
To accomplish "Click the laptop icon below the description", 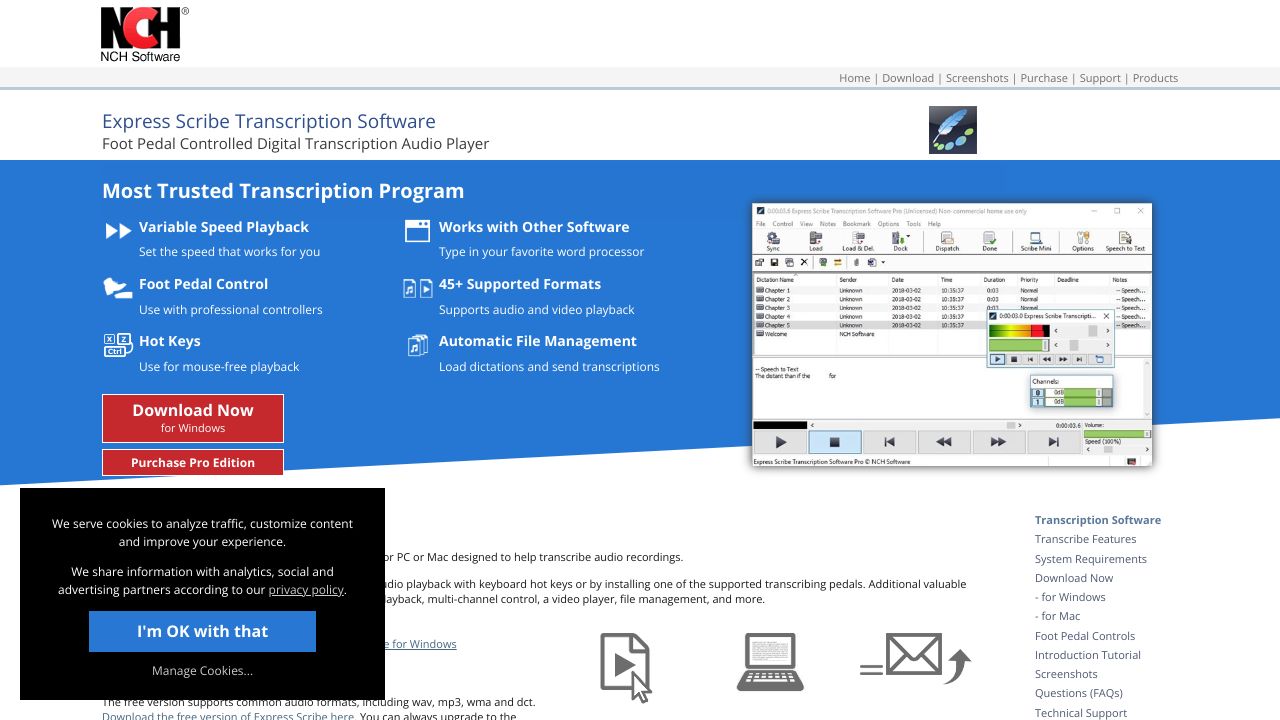I will [770, 662].
